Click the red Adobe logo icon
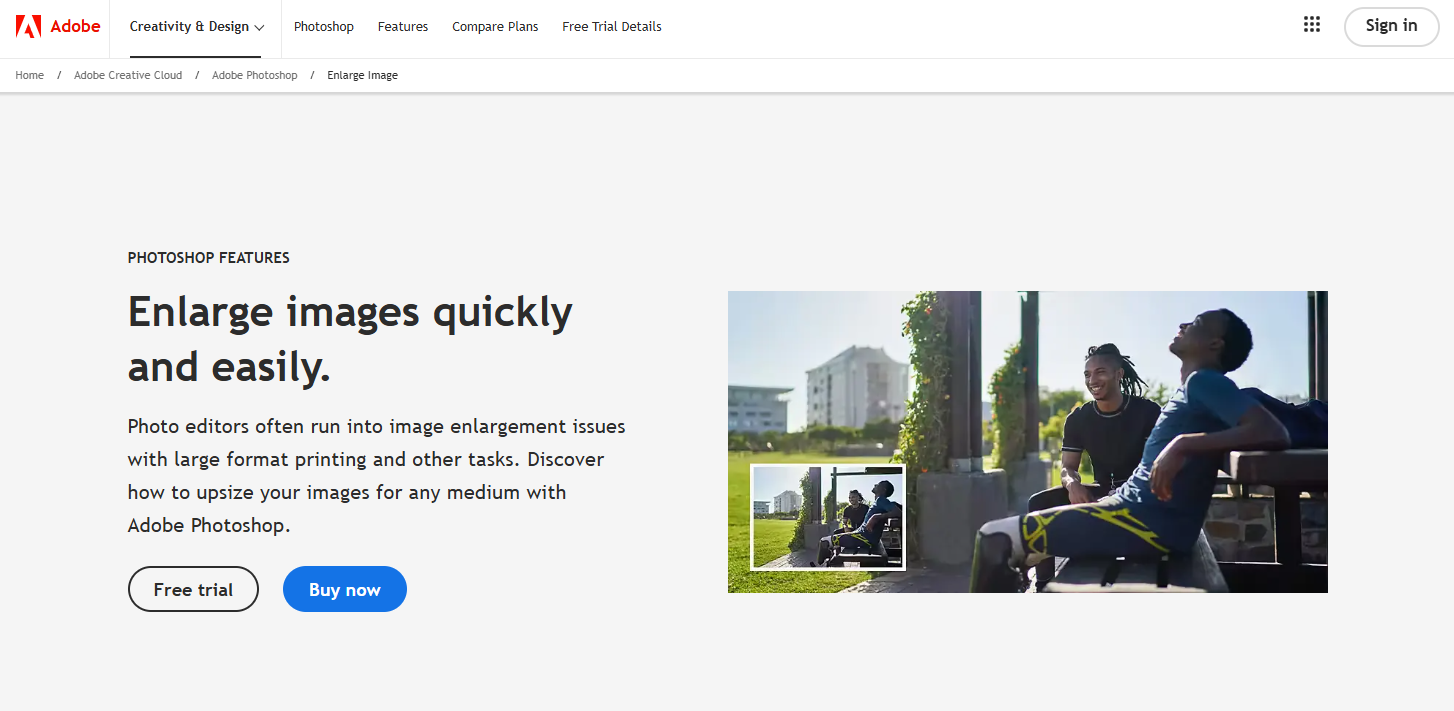 [28, 26]
